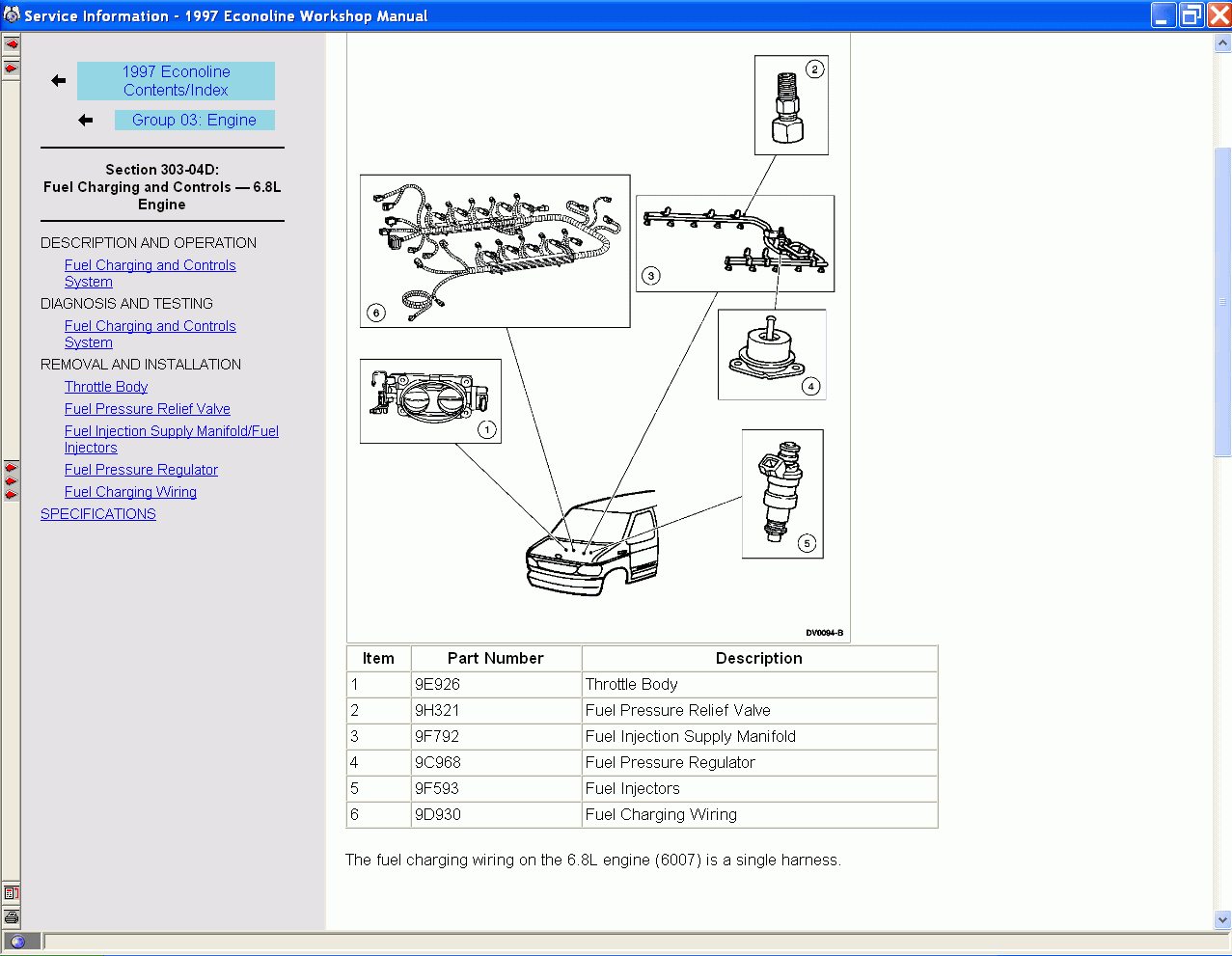Click the topmost red arrow in the left strip
The height and width of the screenshot is (956, 1232).
coord(11,44)
